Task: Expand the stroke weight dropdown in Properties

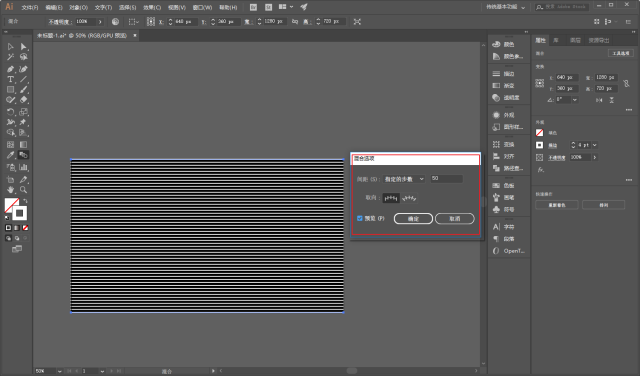Action: tap(595, 145)
